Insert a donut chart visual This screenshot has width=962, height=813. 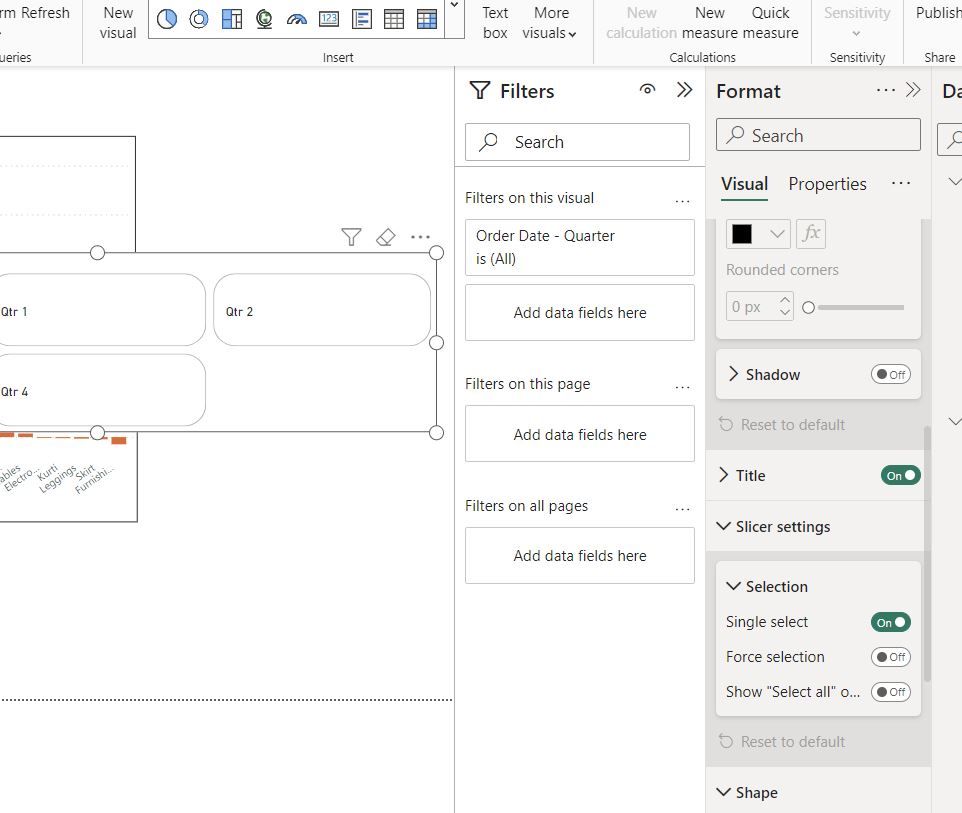(199, 19)
